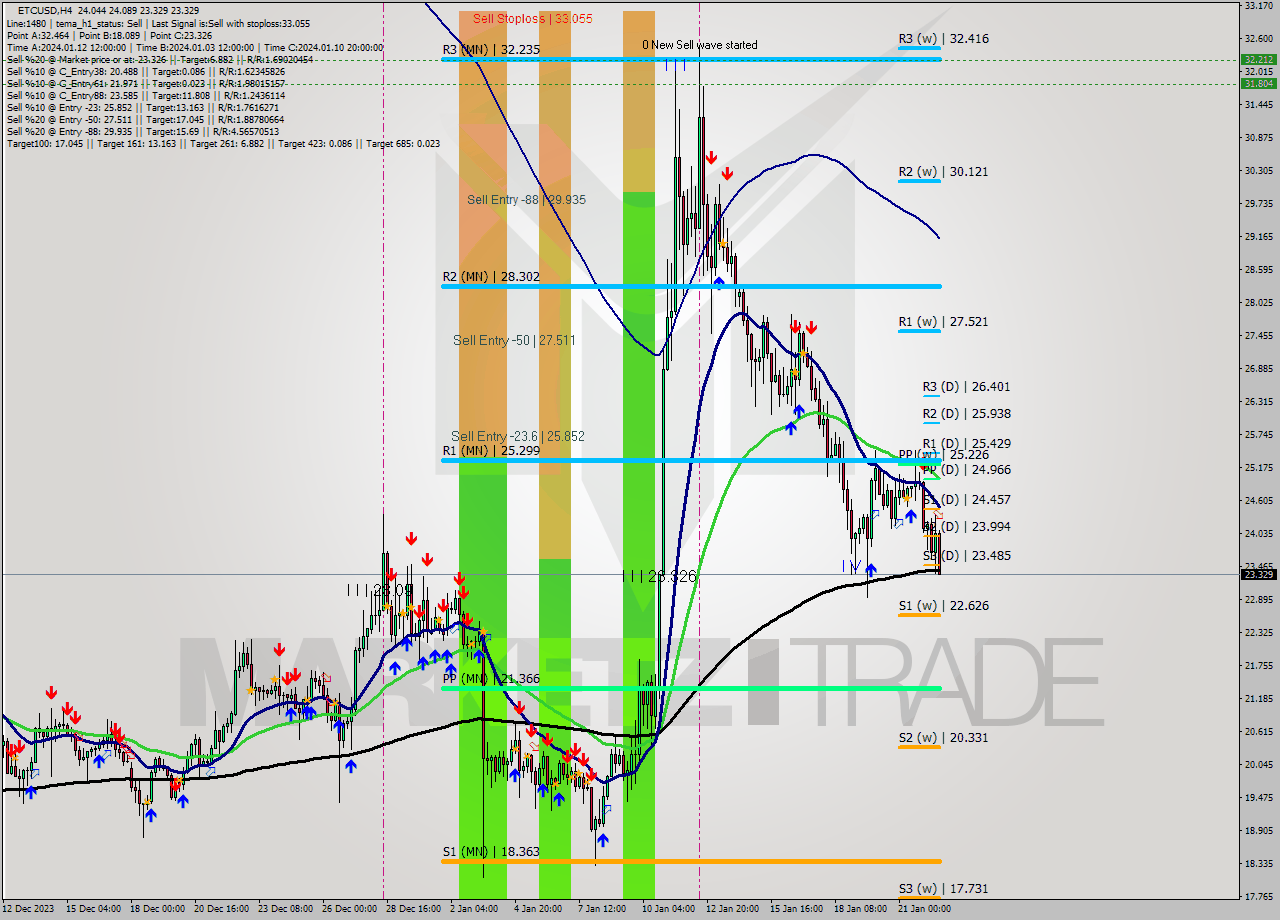Select the 'Sell Entry -88 | 29.935' label
This screenshot has width=1280, height=920.
click(526, 200)
